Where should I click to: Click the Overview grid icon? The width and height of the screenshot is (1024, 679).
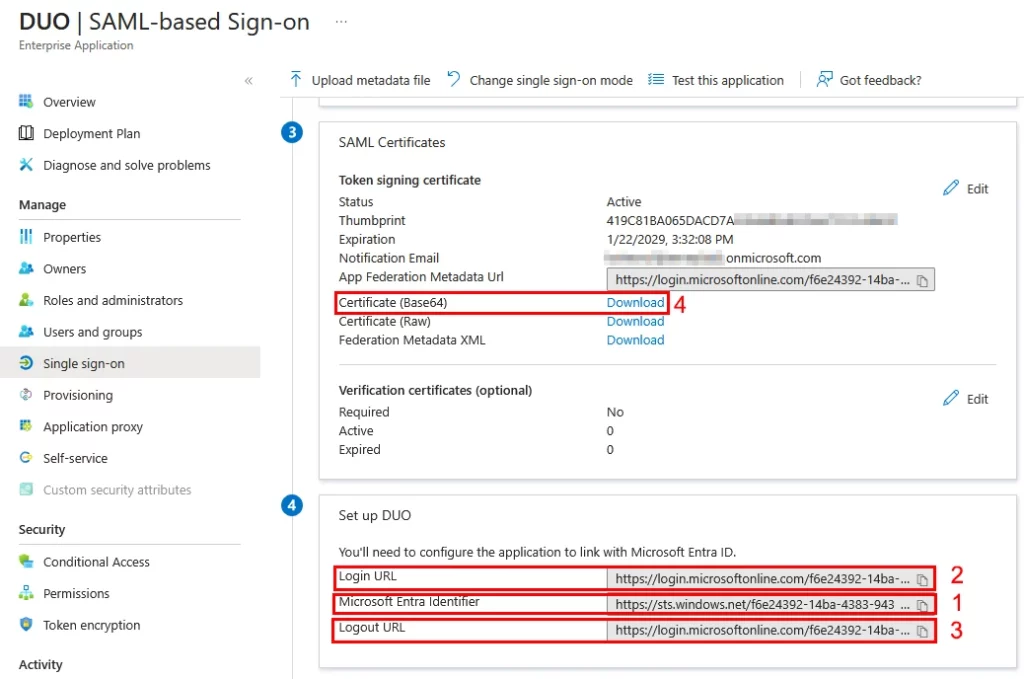(x=26, y=101)
